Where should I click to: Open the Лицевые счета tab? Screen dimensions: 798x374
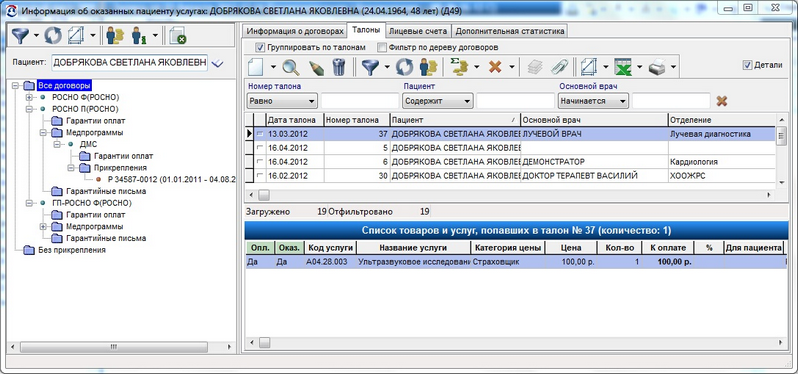418,31
